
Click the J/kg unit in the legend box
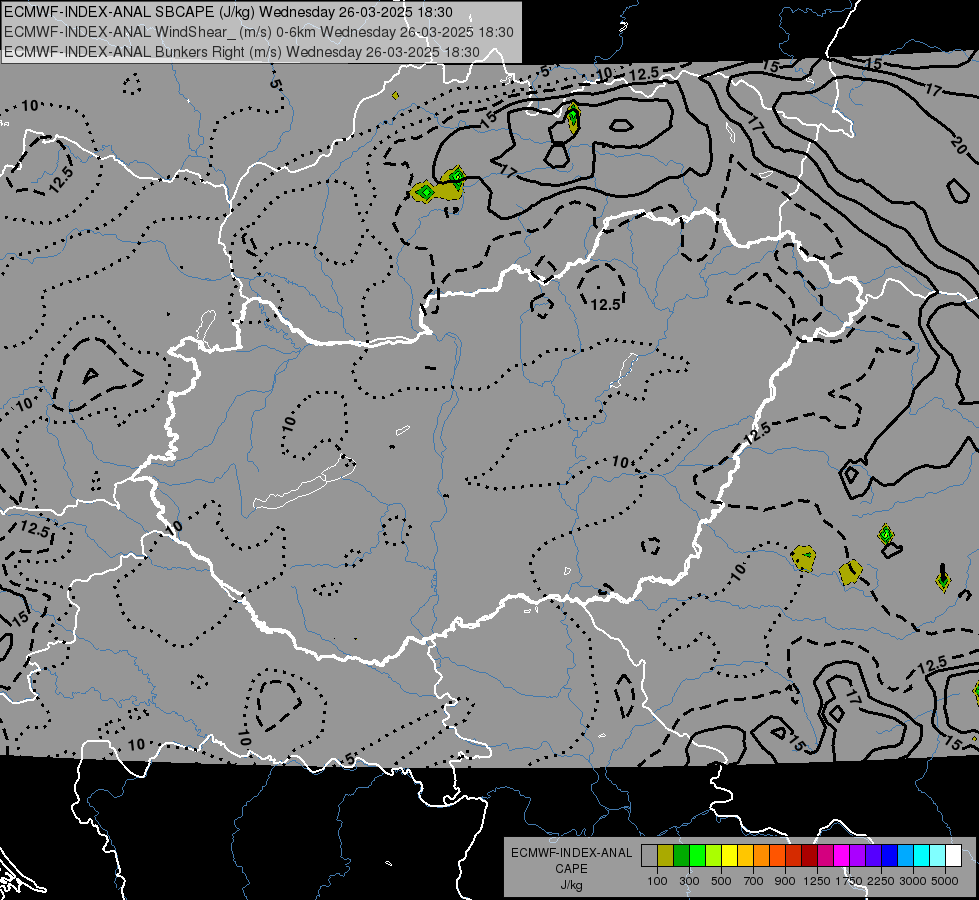(571, 885)
